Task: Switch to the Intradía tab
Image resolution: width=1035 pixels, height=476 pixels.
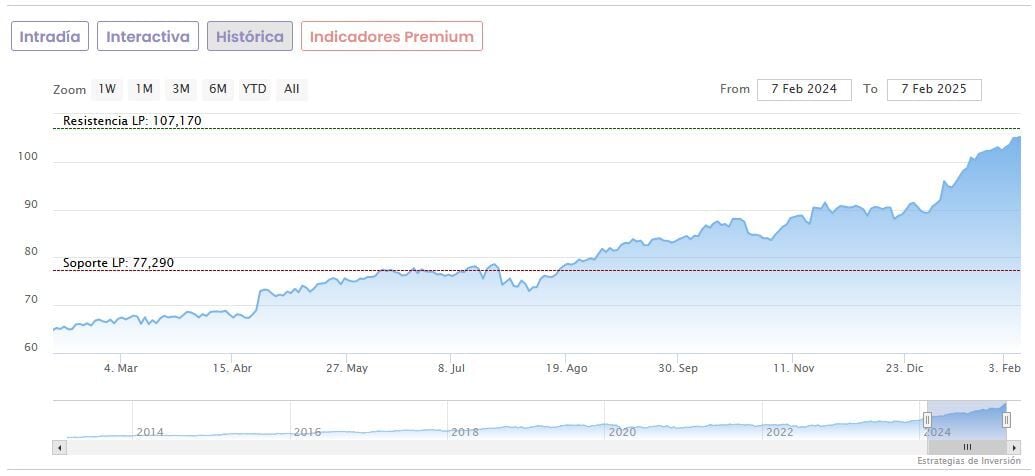Action: (50, 36)
